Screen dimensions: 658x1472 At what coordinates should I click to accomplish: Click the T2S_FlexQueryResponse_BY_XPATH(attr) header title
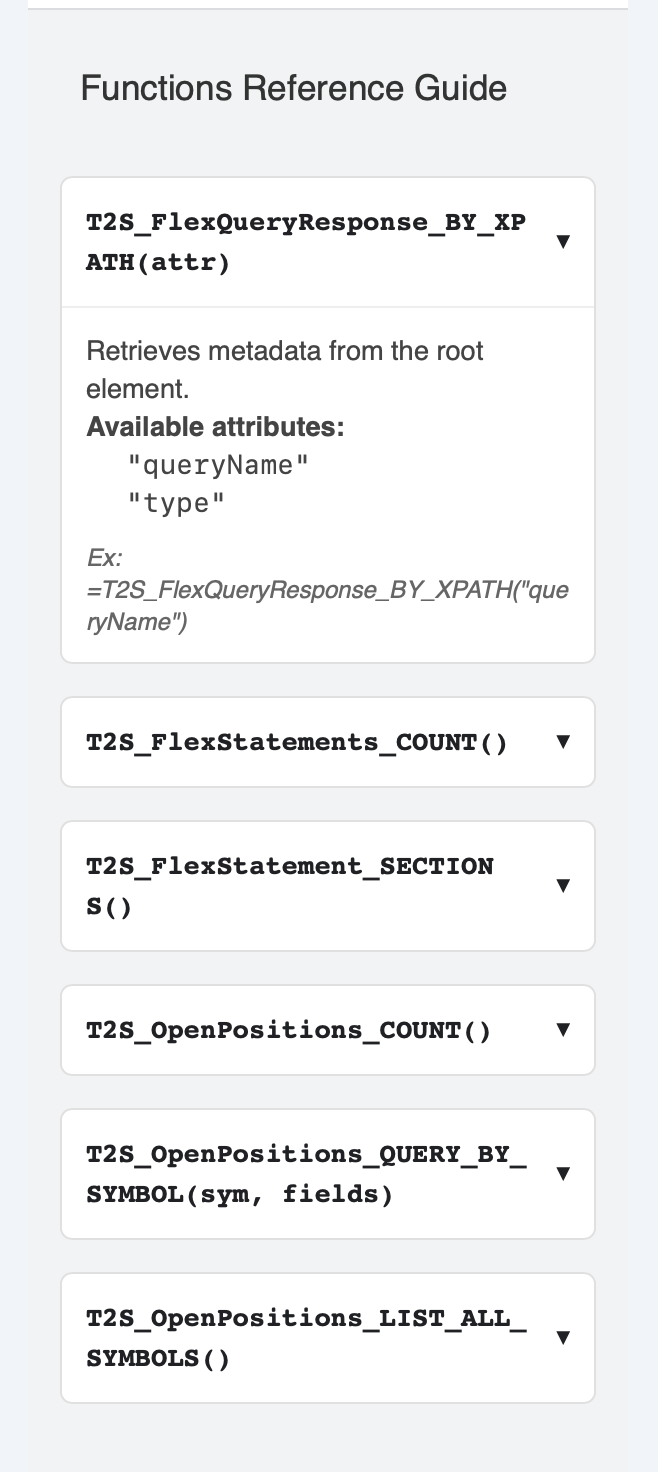pyautogui.click(x=305, y=242)
